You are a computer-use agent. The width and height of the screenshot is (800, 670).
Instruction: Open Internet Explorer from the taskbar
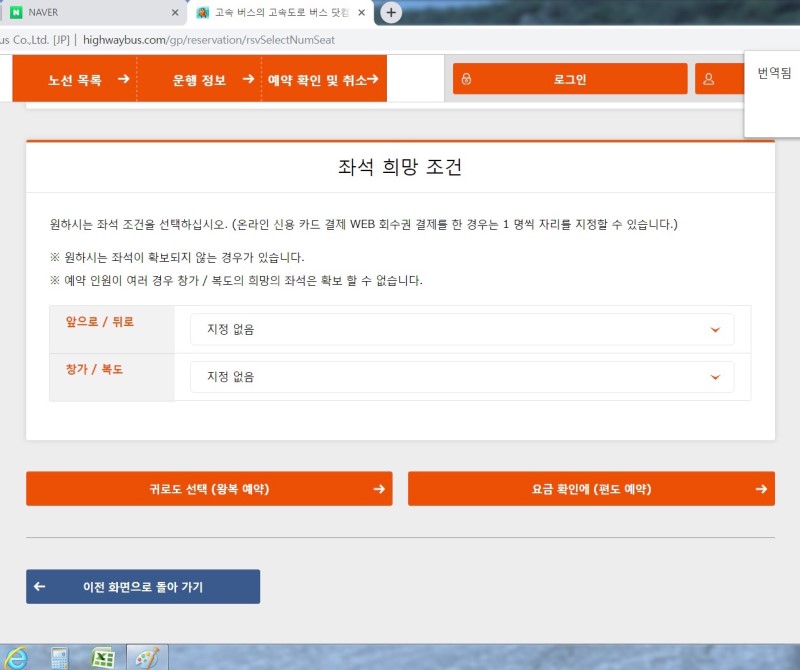[x=15, y=657]
